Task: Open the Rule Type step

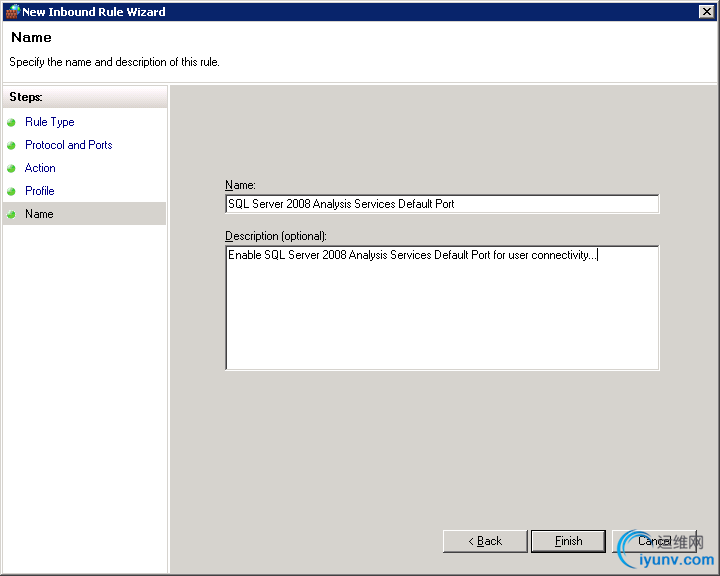Action: 50,122
